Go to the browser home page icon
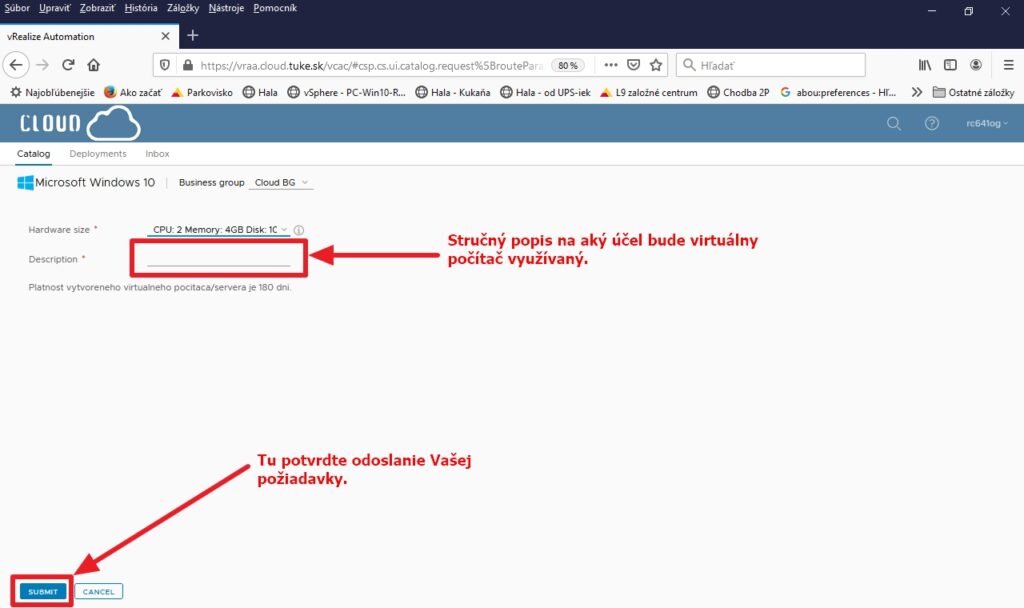1024x608 pixels. pos(94,65)
